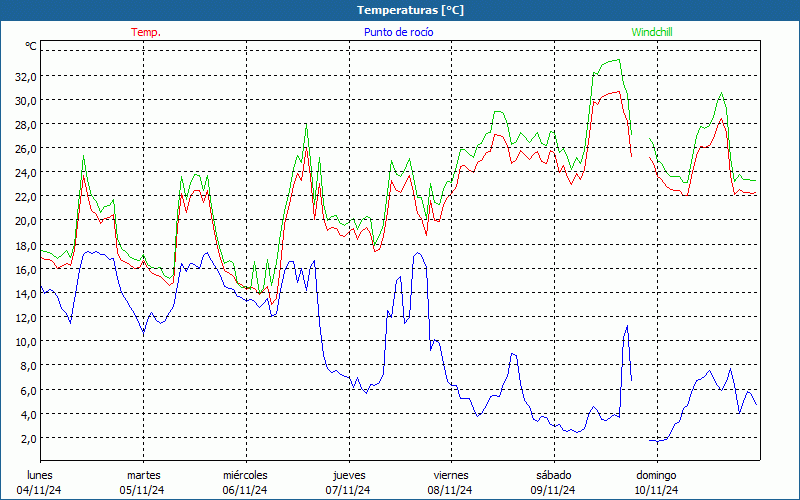Select the blue Punto de rocío legend label

click(398, 32)
